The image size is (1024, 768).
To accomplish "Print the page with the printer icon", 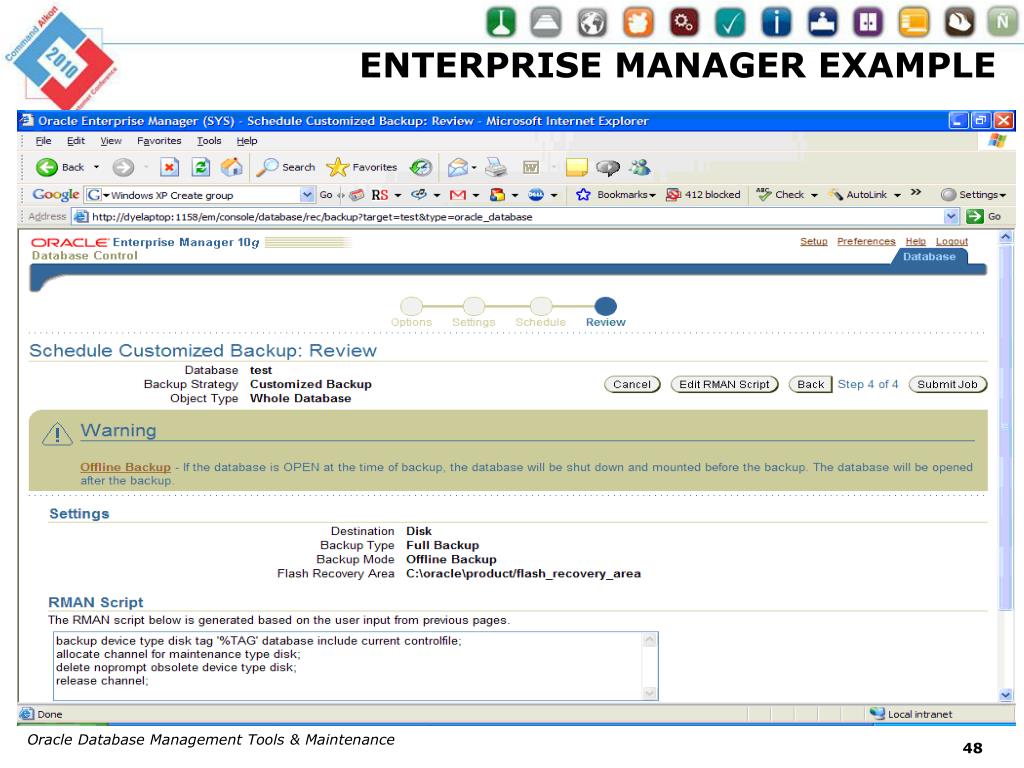I will point(496,167).
